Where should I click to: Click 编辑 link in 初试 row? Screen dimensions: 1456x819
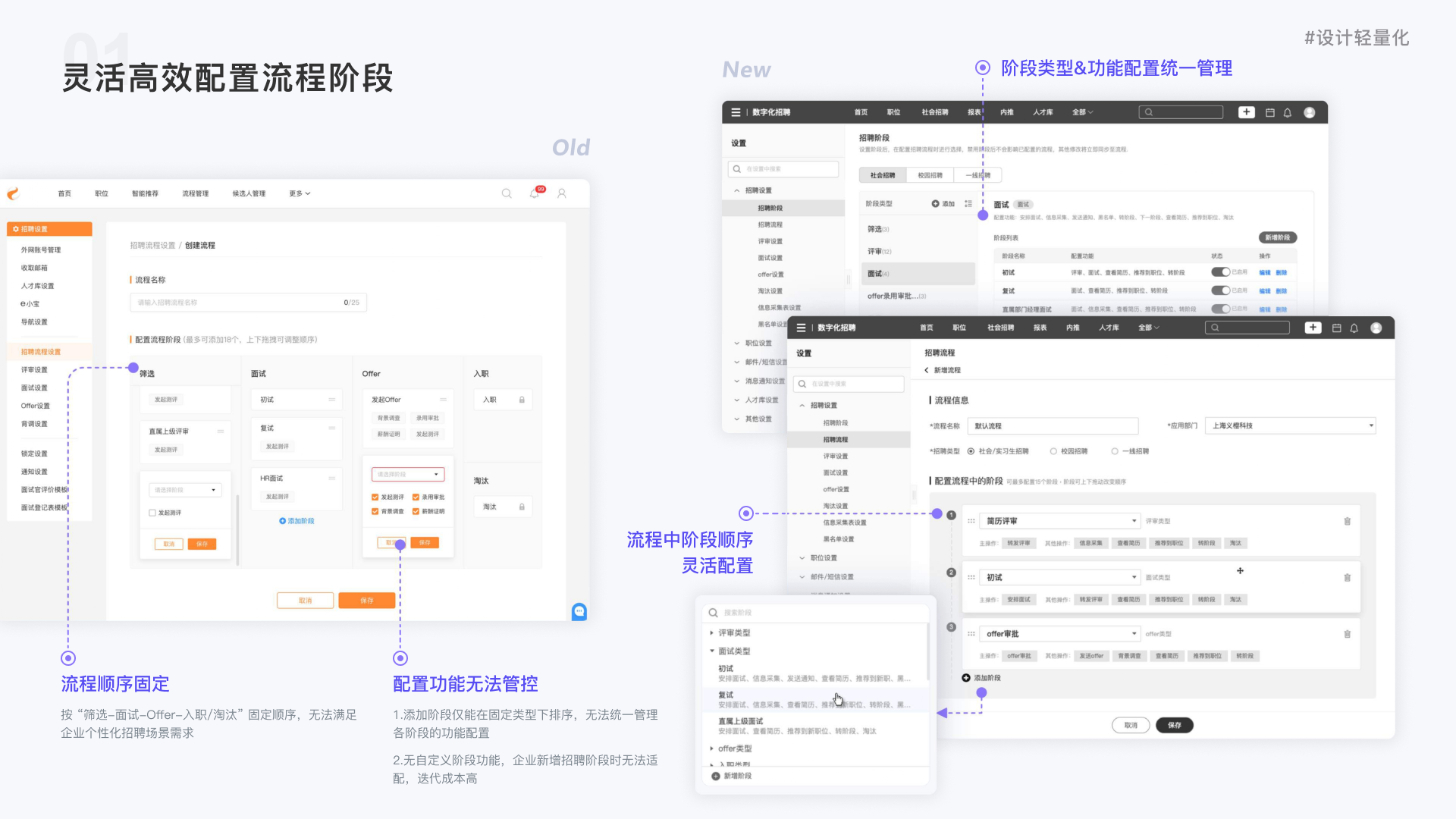click(x=1264, y=272)
